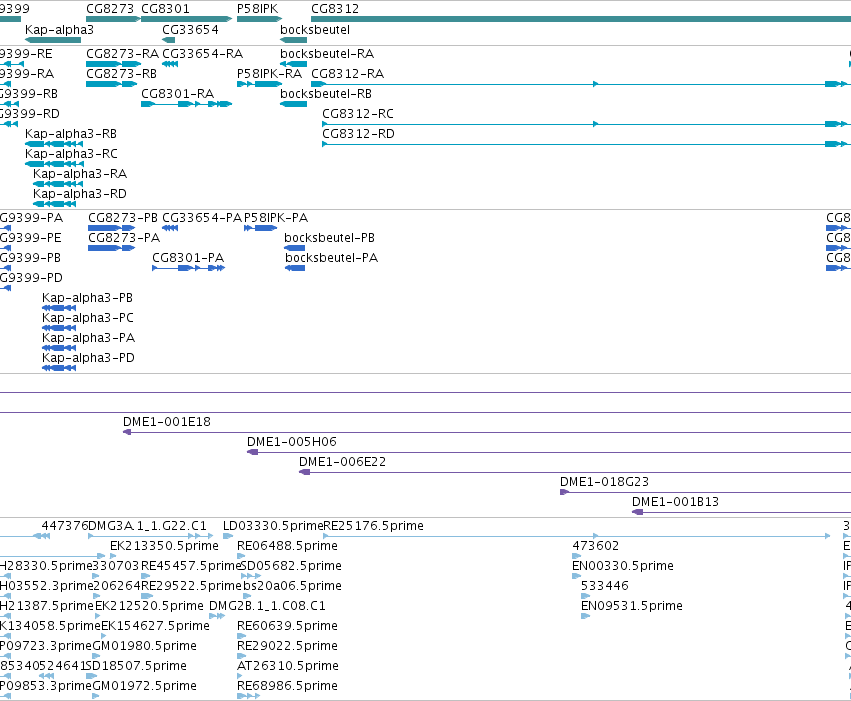
Task: Click the P58IPK gene name
Action: pyautogui.click(x=257, y=9)
